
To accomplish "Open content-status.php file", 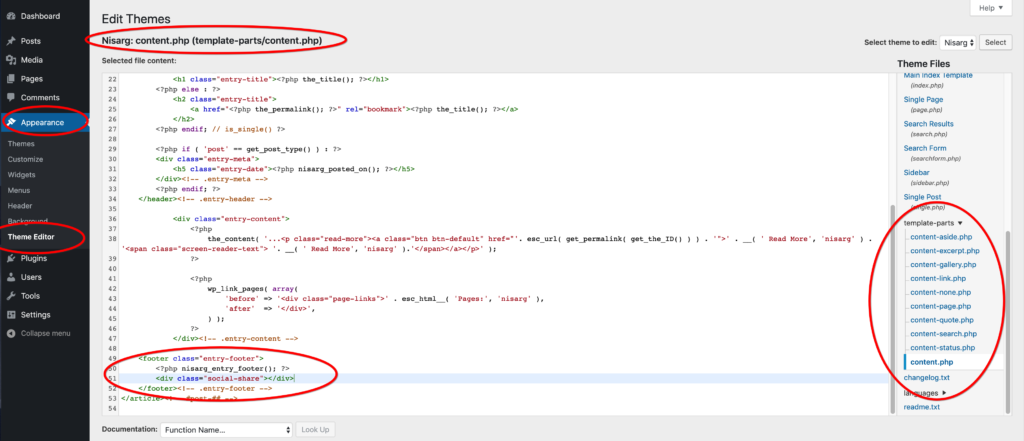I will click(x=942, y=348).
